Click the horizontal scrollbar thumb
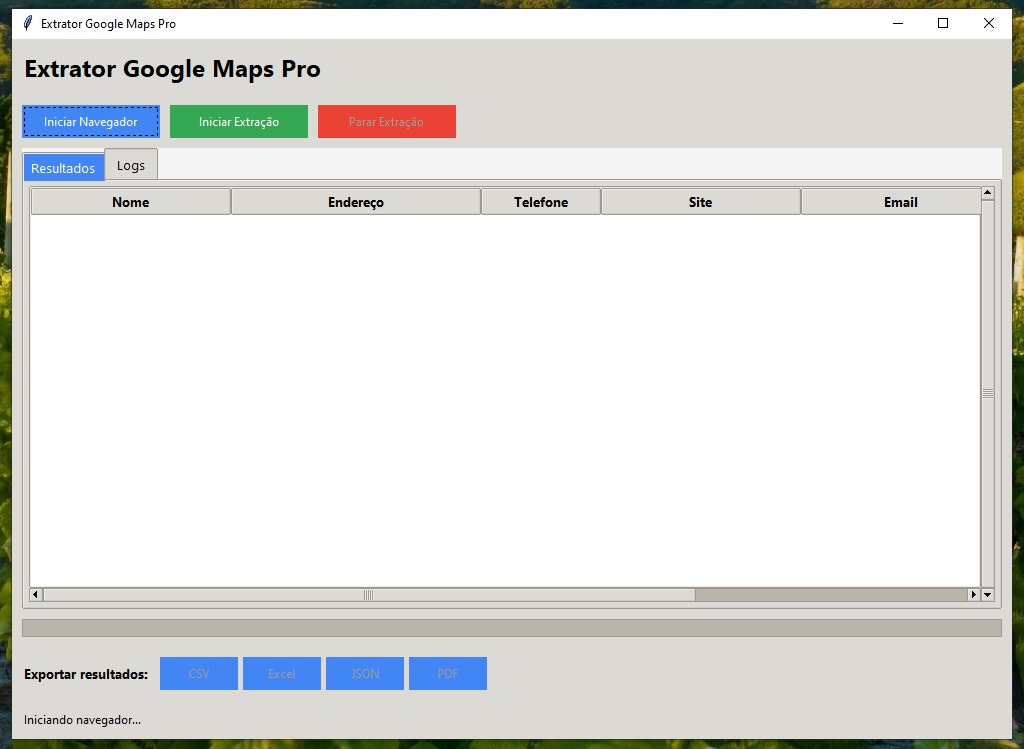The height and width of the screenshot is (749, 1024). click(369, 595)
